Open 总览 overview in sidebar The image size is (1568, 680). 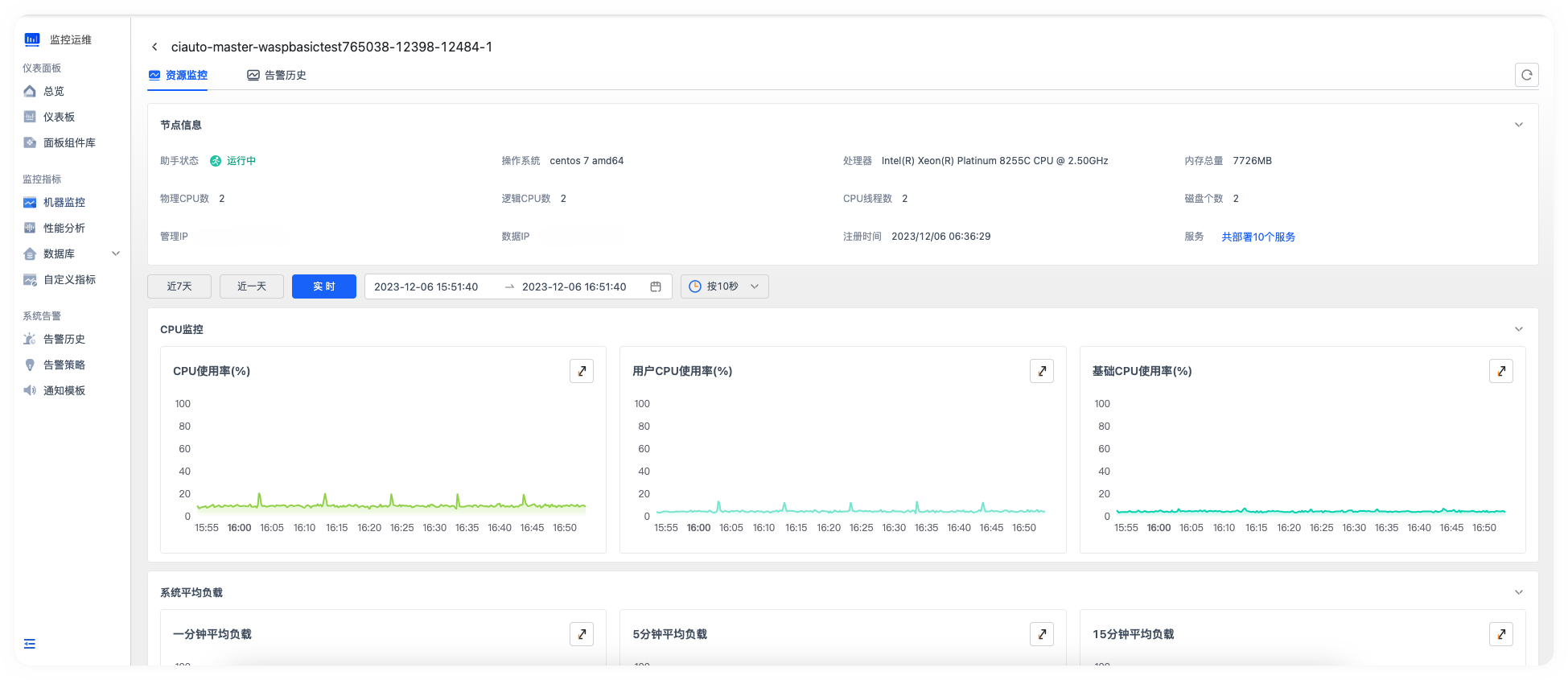point(54,92)
